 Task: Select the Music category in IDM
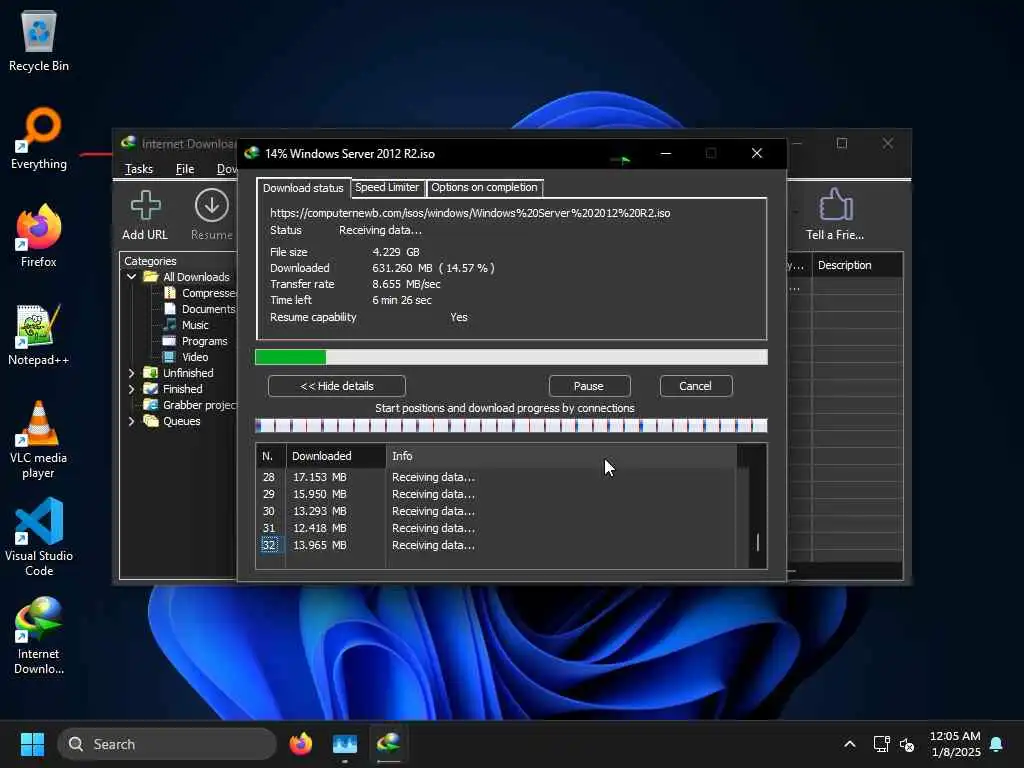tap(195, 325)
